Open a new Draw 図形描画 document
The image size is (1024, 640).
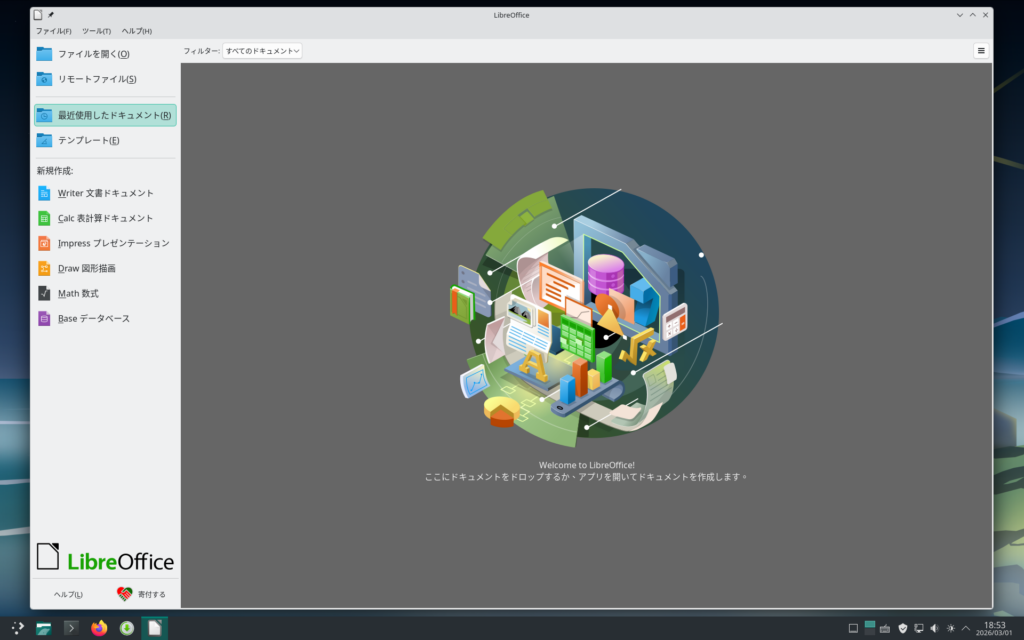[x=86, y=268]
